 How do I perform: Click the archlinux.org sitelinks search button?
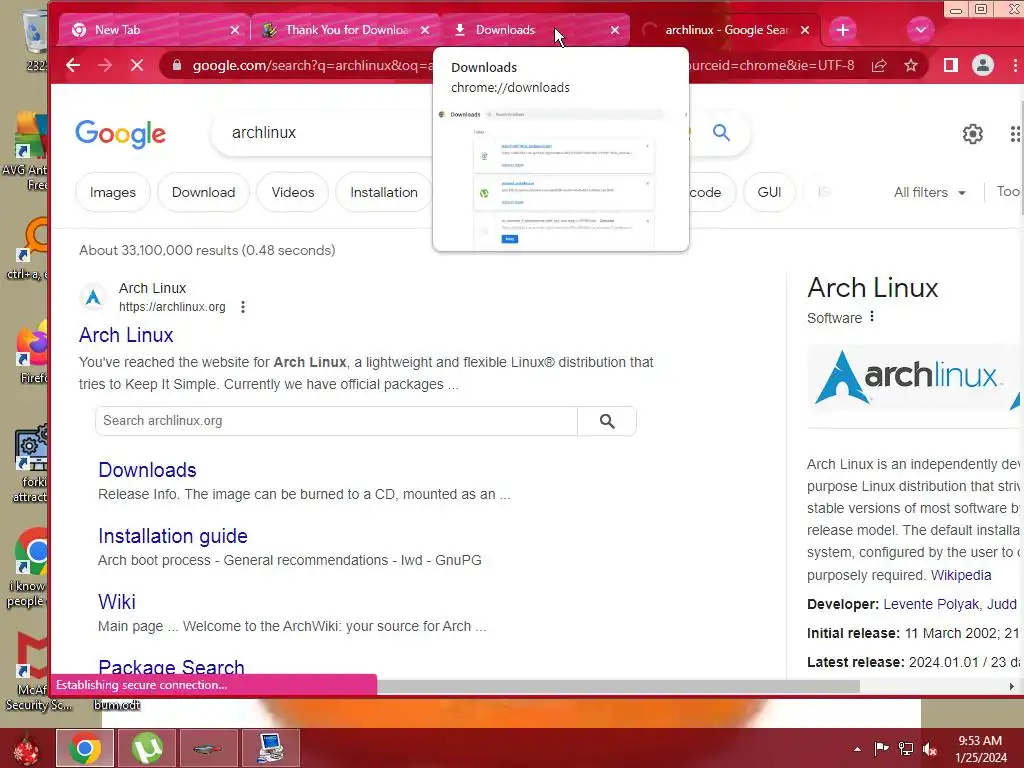point(607,421)
